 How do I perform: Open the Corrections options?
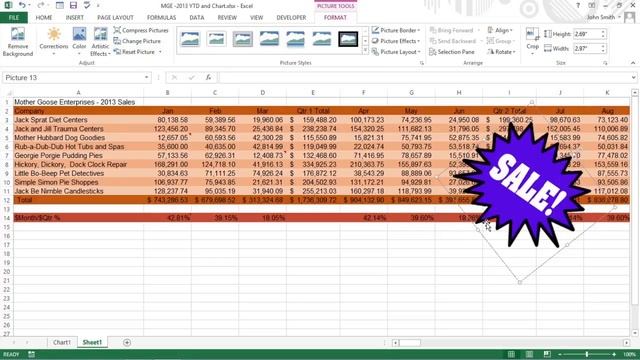pyautogui.click(x=54, y=42)
